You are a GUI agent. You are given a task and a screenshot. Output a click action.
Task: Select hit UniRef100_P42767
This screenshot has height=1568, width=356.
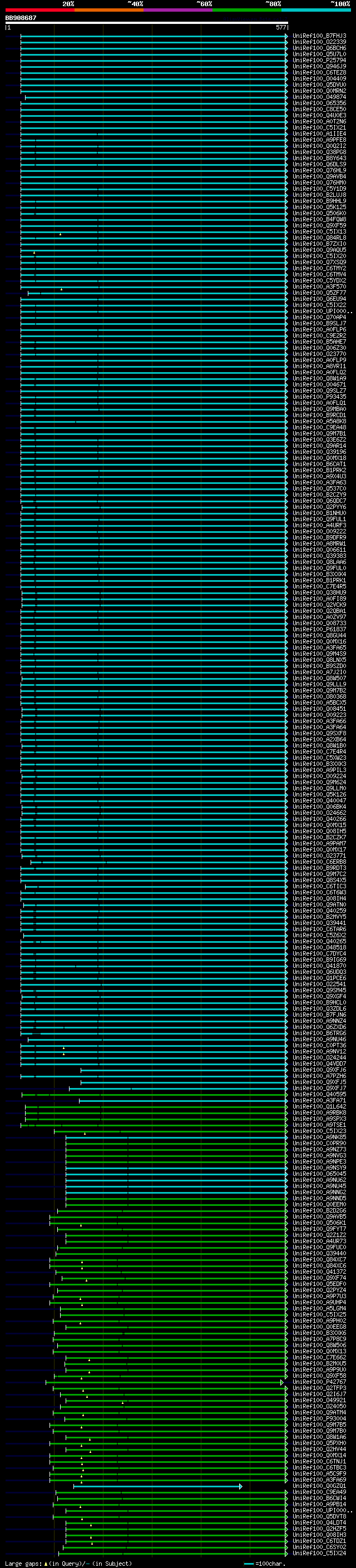tap(319, 1382)
